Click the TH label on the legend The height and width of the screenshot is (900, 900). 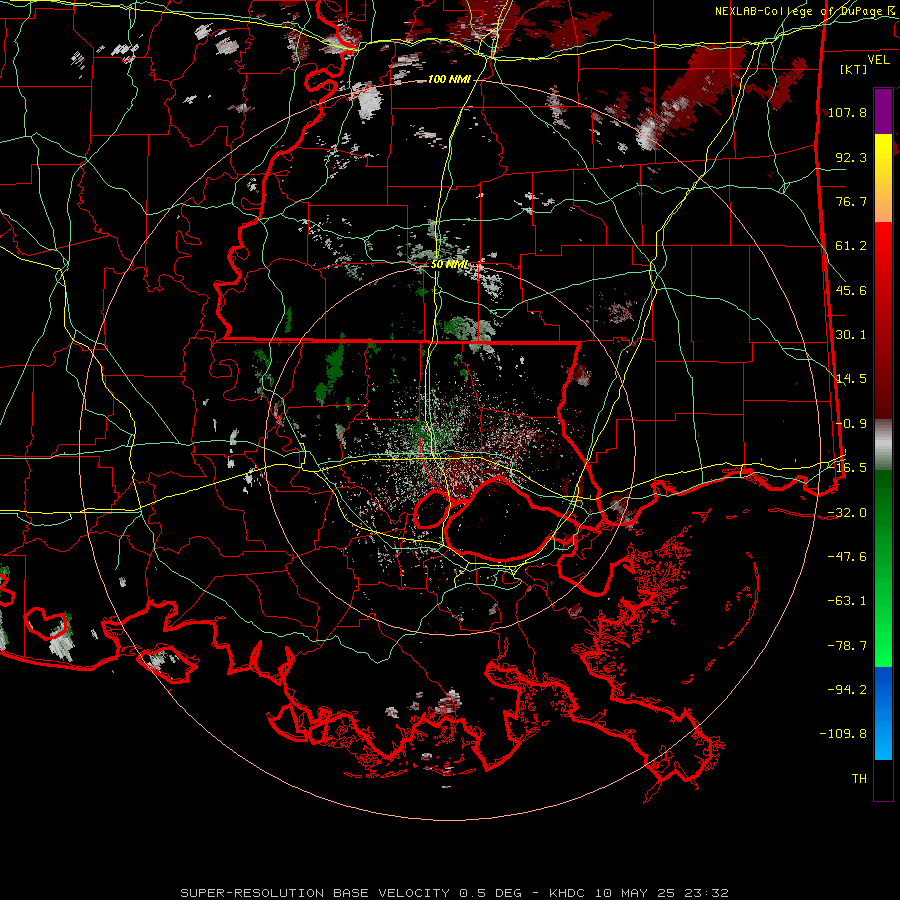pyautogui.click(x=859, y=779)
